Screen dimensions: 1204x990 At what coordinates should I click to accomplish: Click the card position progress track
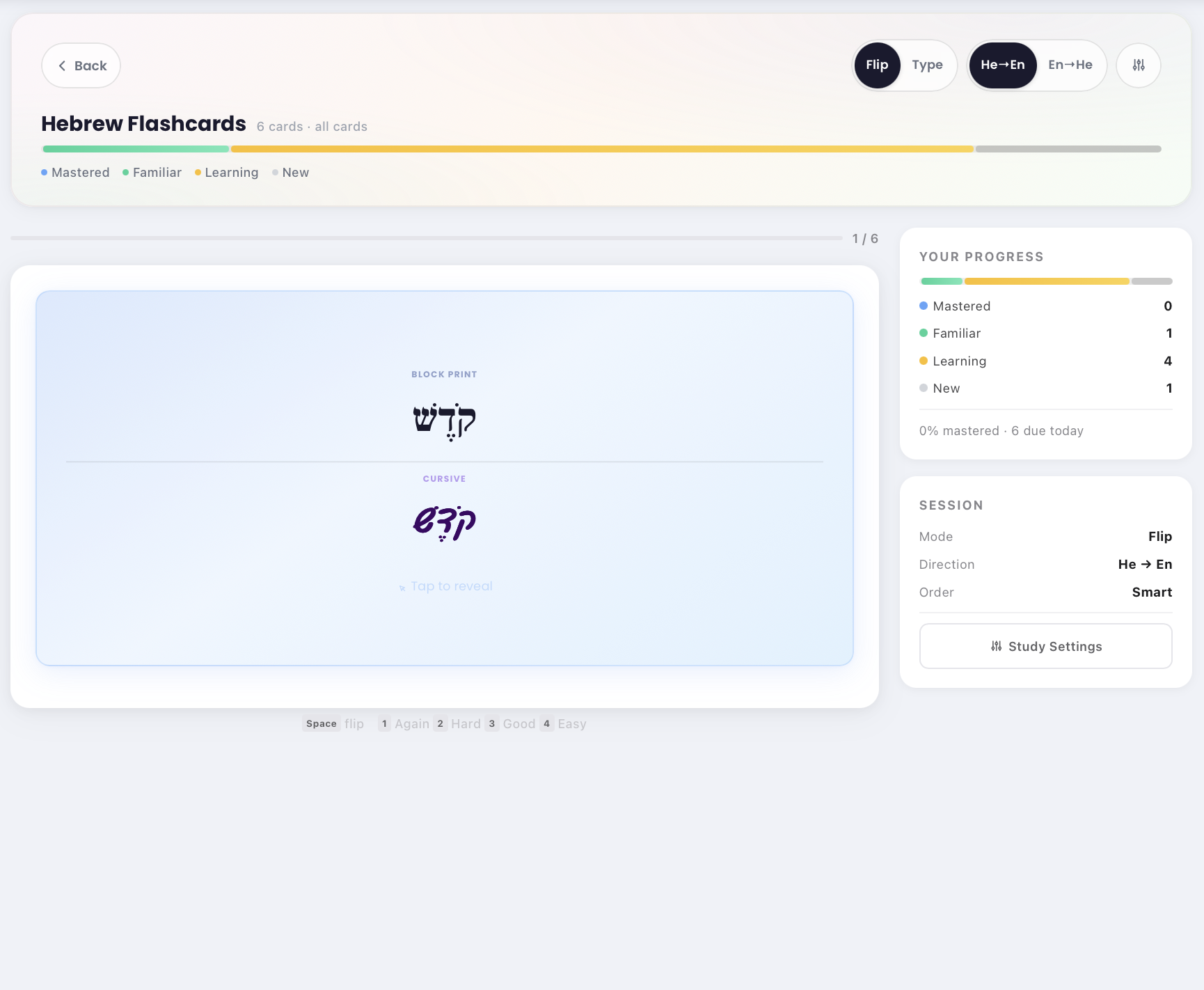click(426, 238)
